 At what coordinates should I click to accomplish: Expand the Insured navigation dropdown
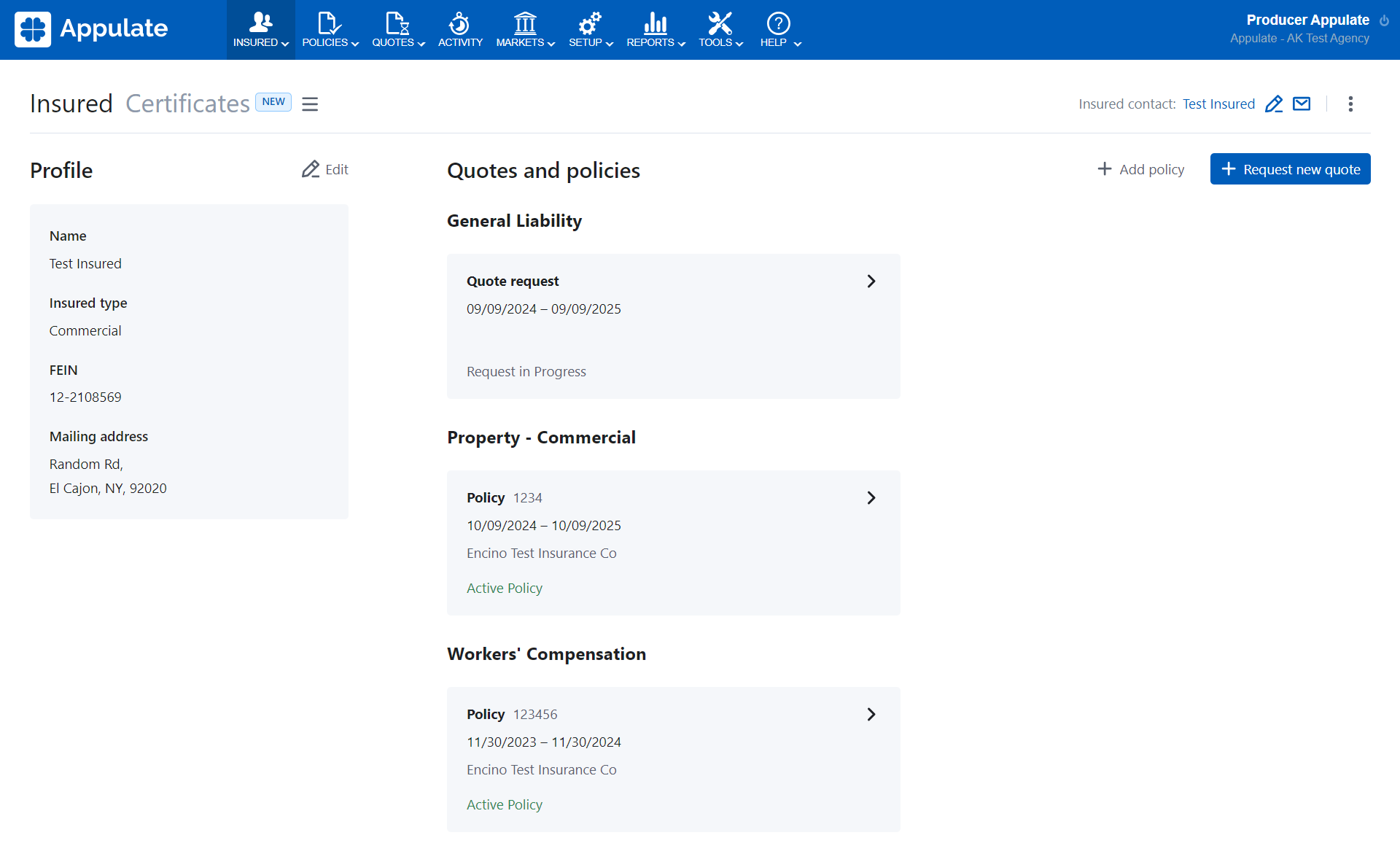tap(260, 29)
